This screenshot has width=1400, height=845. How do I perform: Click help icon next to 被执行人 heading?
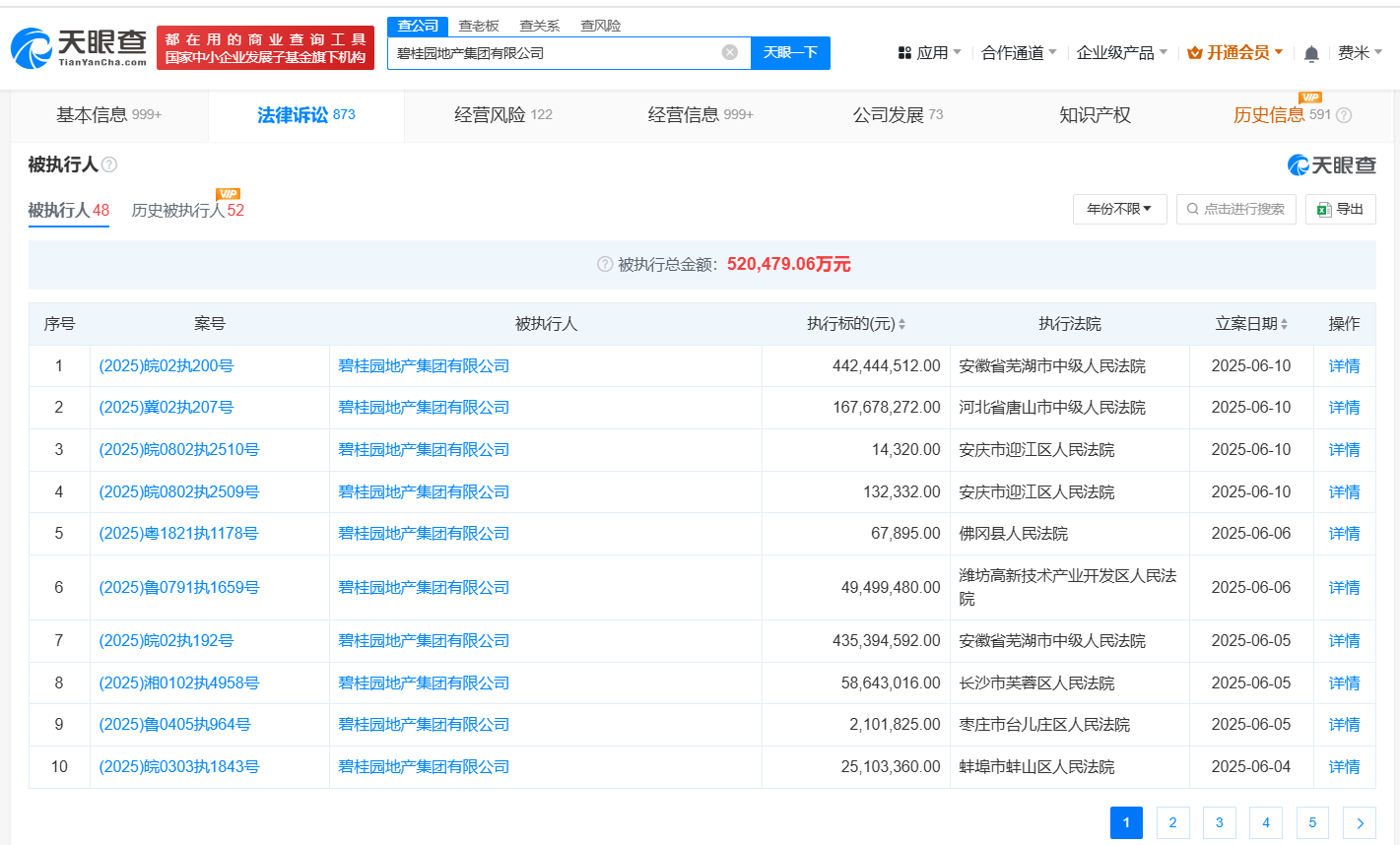click(109, 164)
